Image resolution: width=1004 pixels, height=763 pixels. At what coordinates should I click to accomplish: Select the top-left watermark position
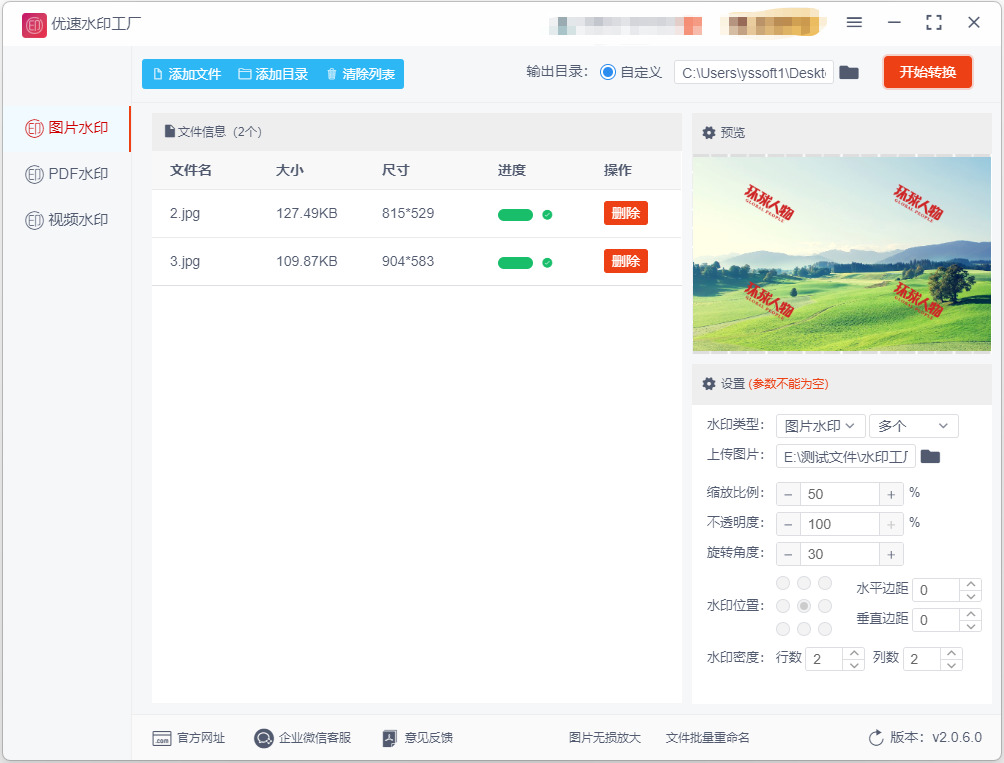click(782, 582)
